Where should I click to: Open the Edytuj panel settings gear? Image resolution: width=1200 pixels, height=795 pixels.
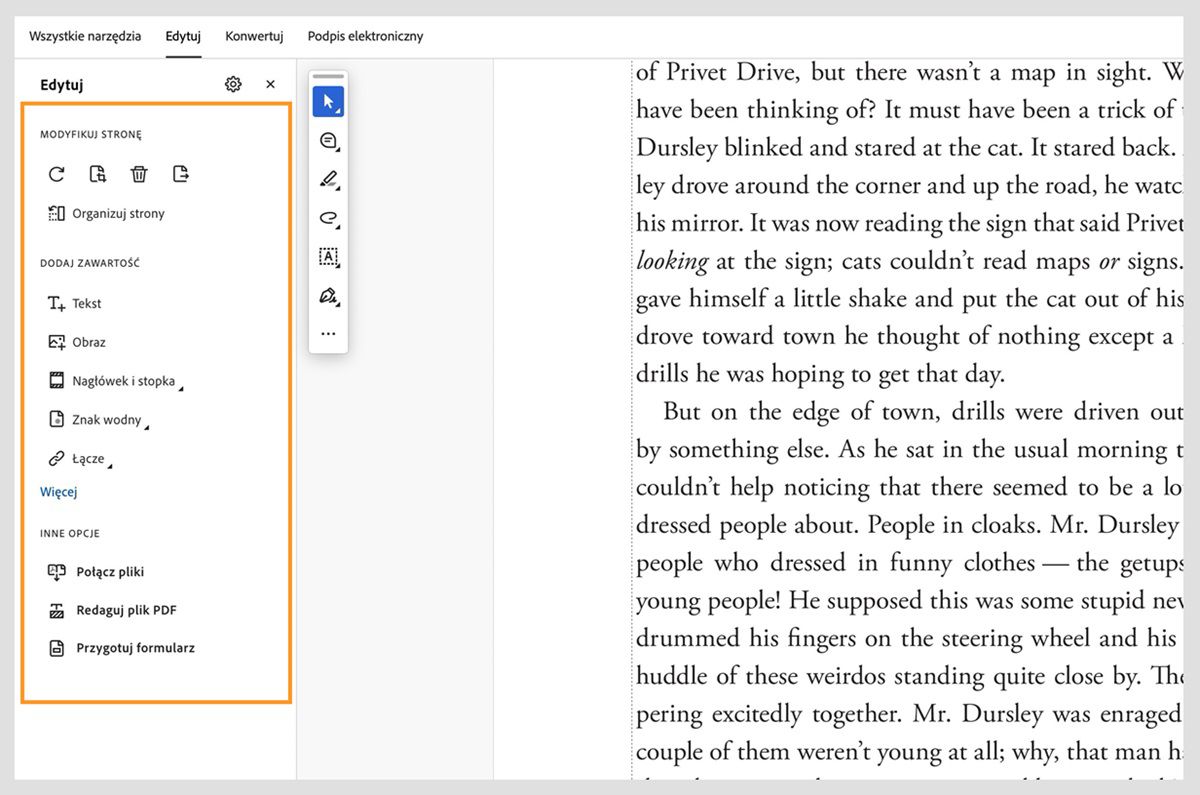(233, 84)
